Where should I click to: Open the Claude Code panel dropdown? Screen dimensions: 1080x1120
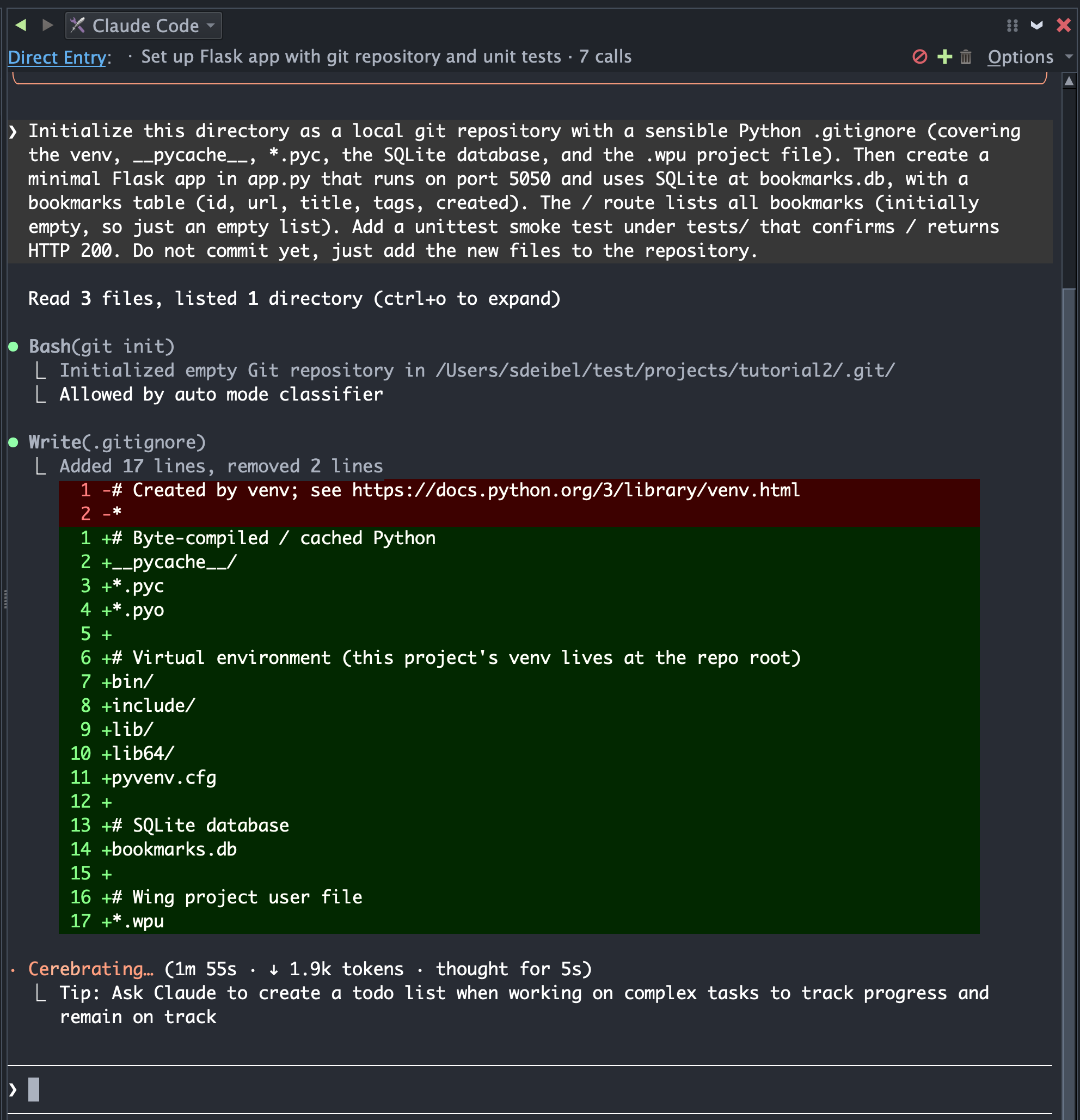[x=143, y=25]
